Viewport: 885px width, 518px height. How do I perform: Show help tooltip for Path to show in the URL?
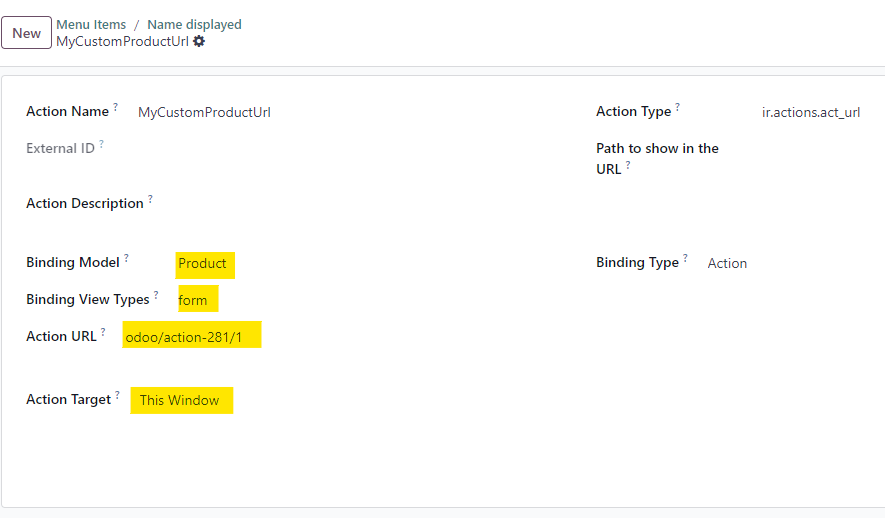coord(628,164)
